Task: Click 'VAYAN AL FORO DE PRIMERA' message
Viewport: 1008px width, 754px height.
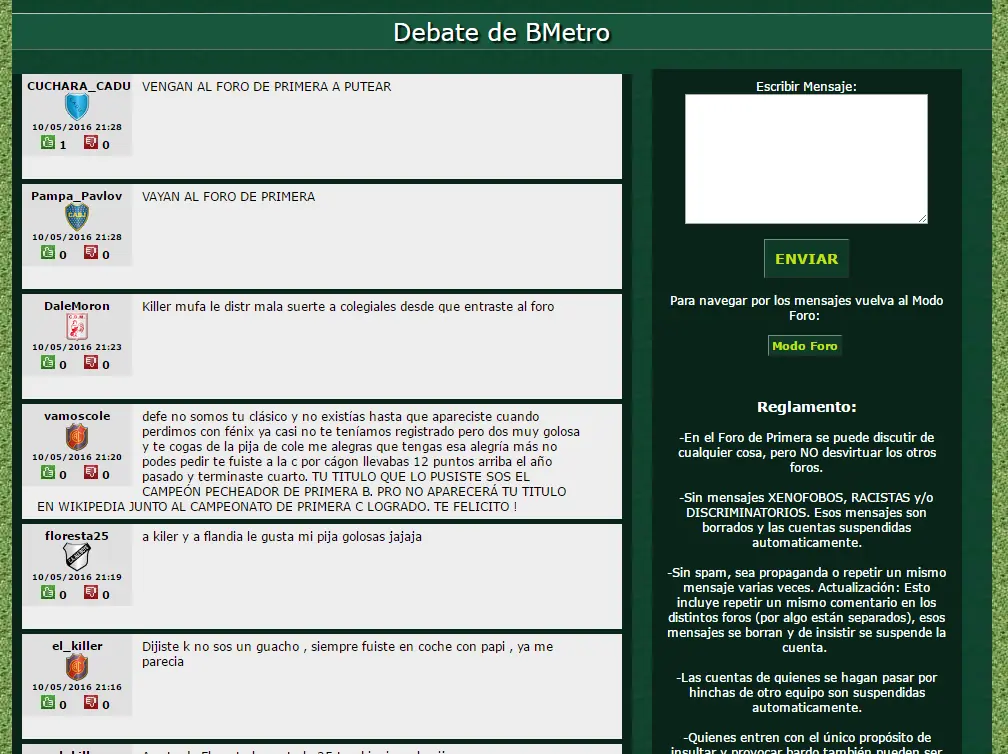Action: coord(228,197)
